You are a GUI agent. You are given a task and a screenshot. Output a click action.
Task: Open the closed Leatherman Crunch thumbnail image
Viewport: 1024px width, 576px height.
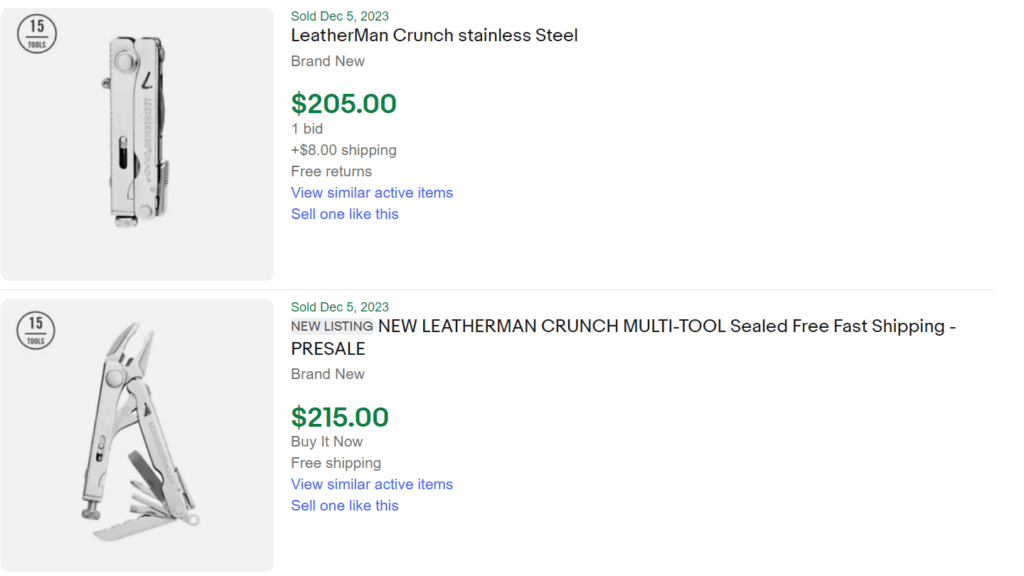[x=137, y=140]
